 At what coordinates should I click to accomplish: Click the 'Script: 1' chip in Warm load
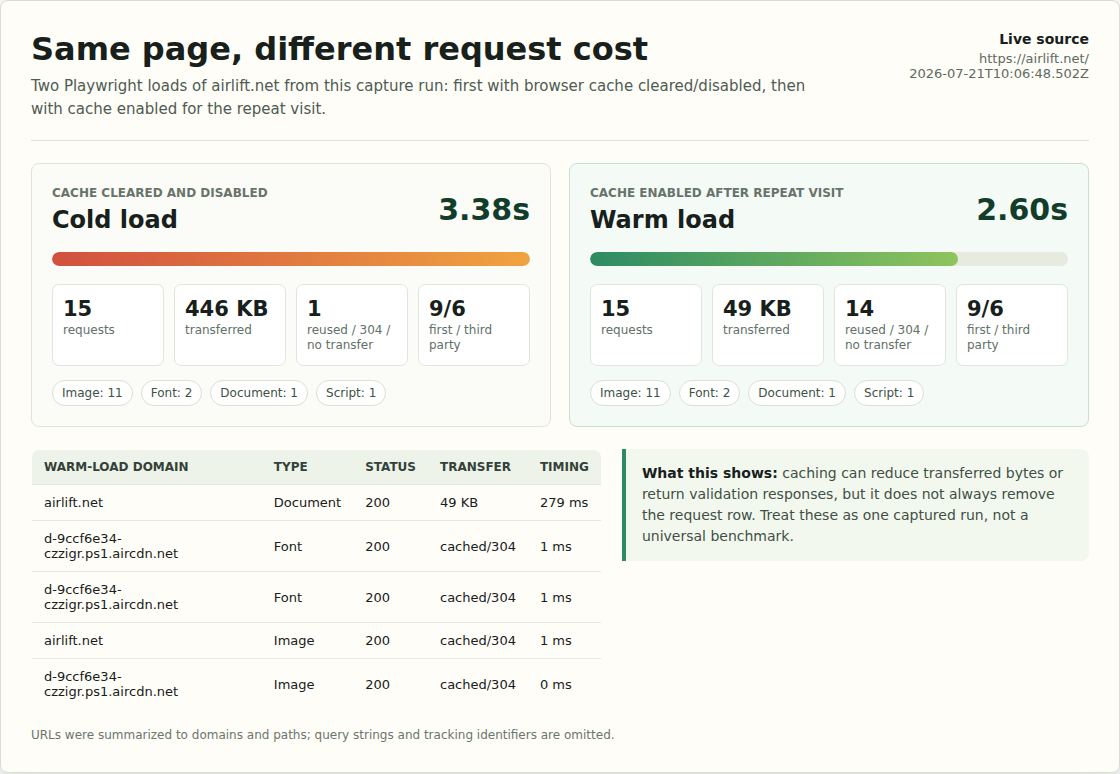(889, 393)
